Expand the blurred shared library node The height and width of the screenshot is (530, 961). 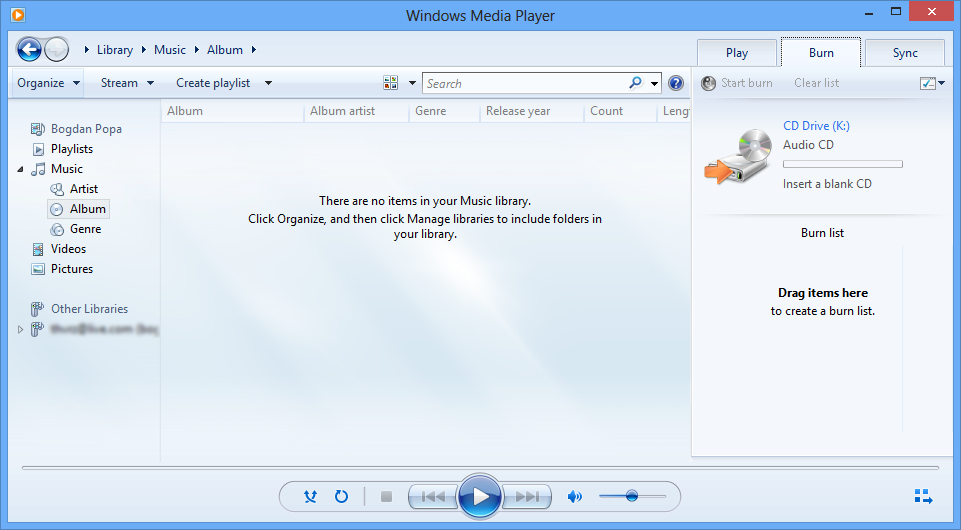[20, 330]
